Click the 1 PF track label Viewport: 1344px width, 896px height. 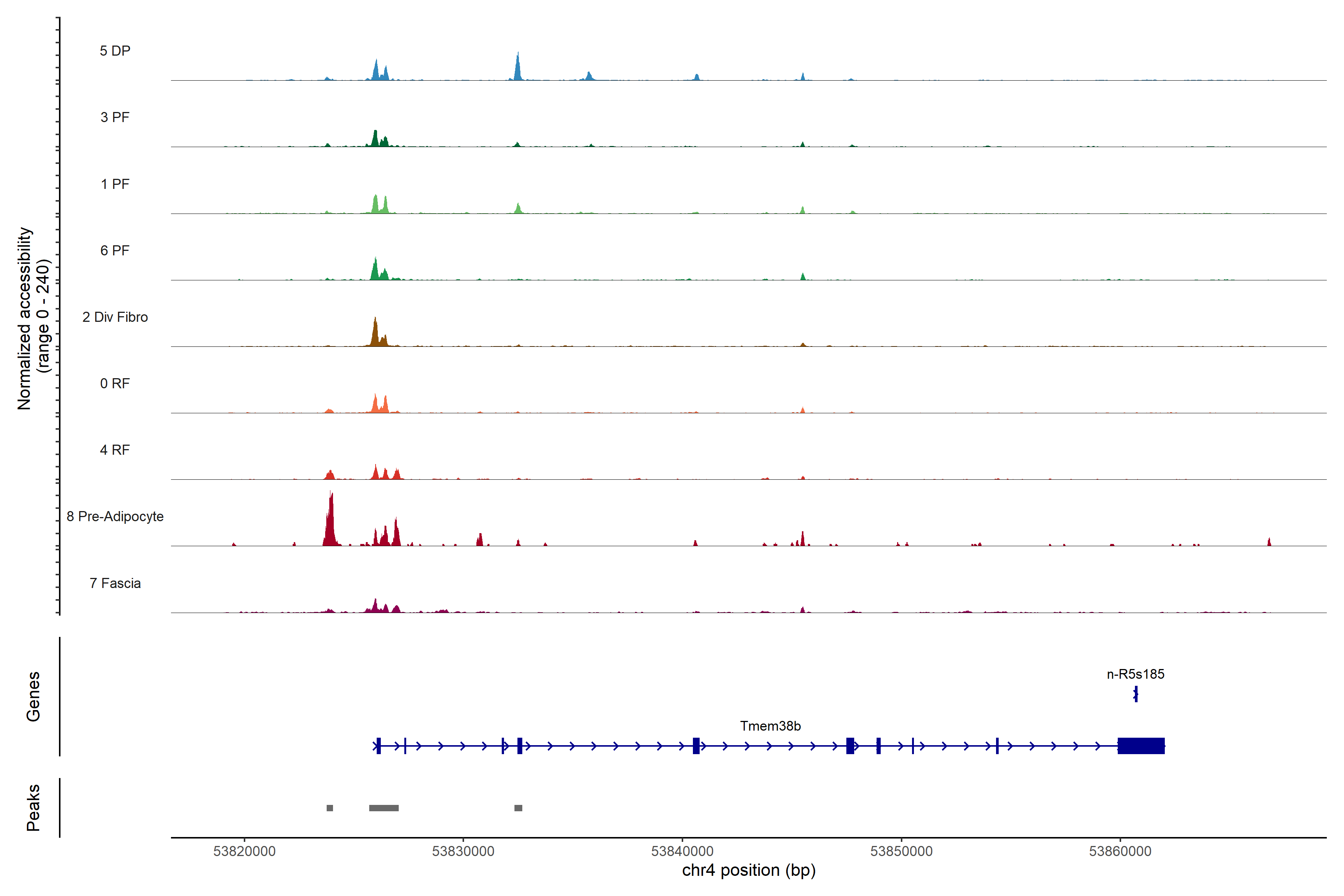point(115,184)
